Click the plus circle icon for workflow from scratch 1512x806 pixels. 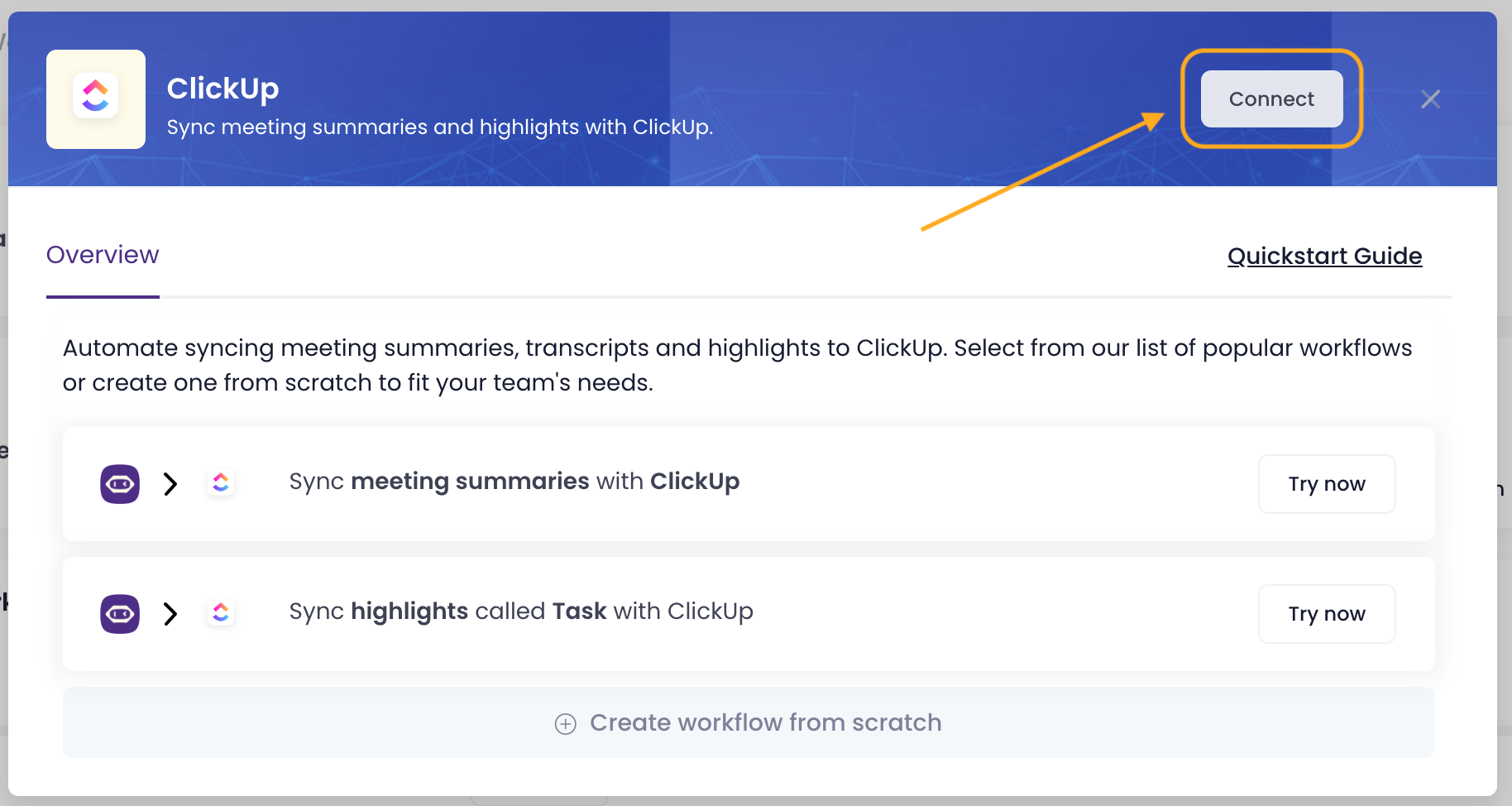point(565,724)
